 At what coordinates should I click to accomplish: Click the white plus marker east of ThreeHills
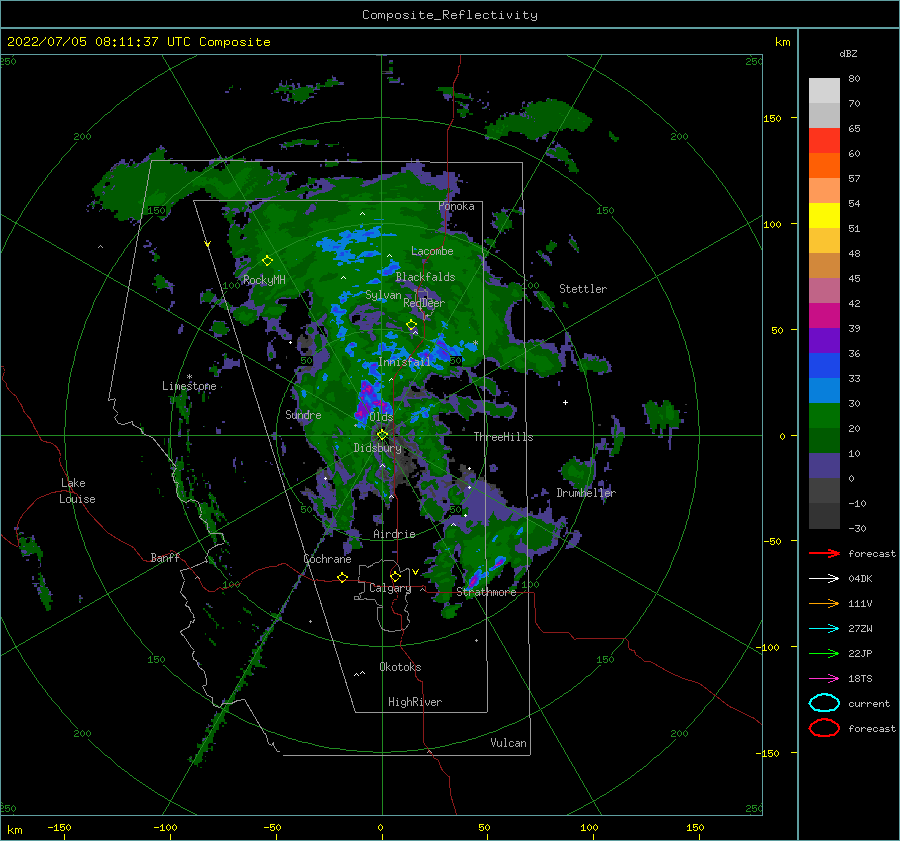point(565,402)
